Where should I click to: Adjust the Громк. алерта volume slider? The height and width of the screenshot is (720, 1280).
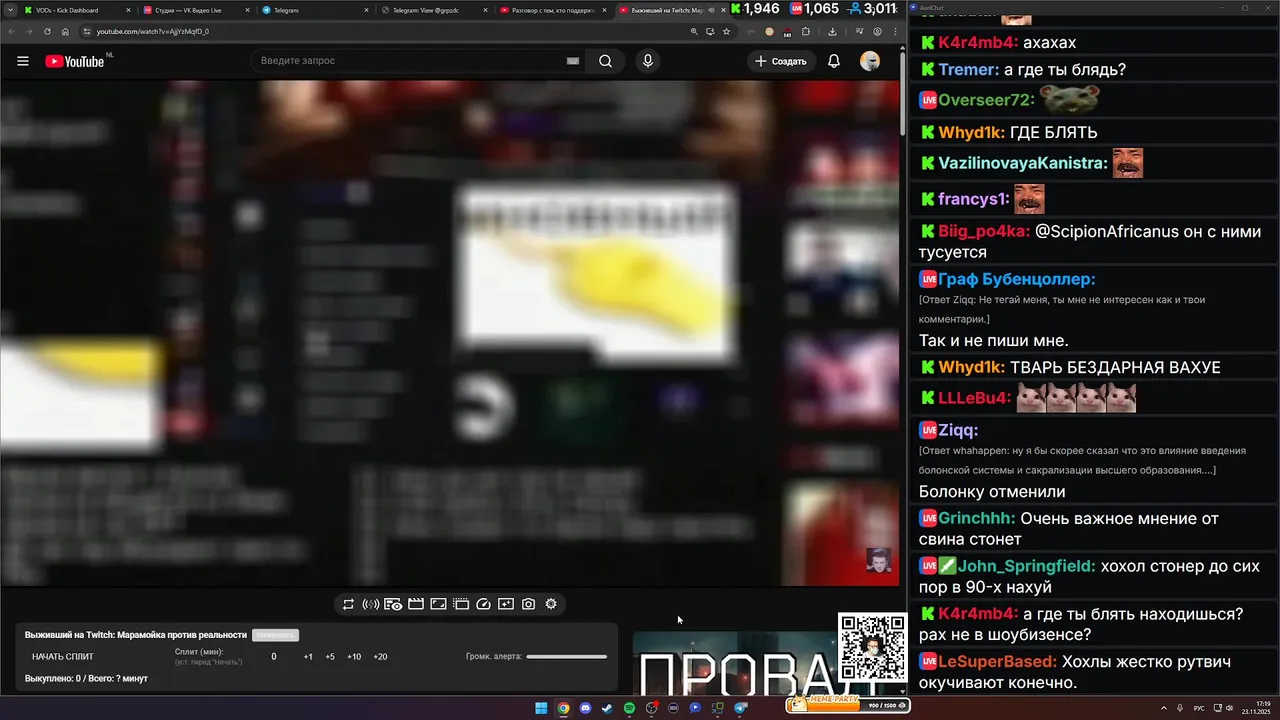(566, 657)
